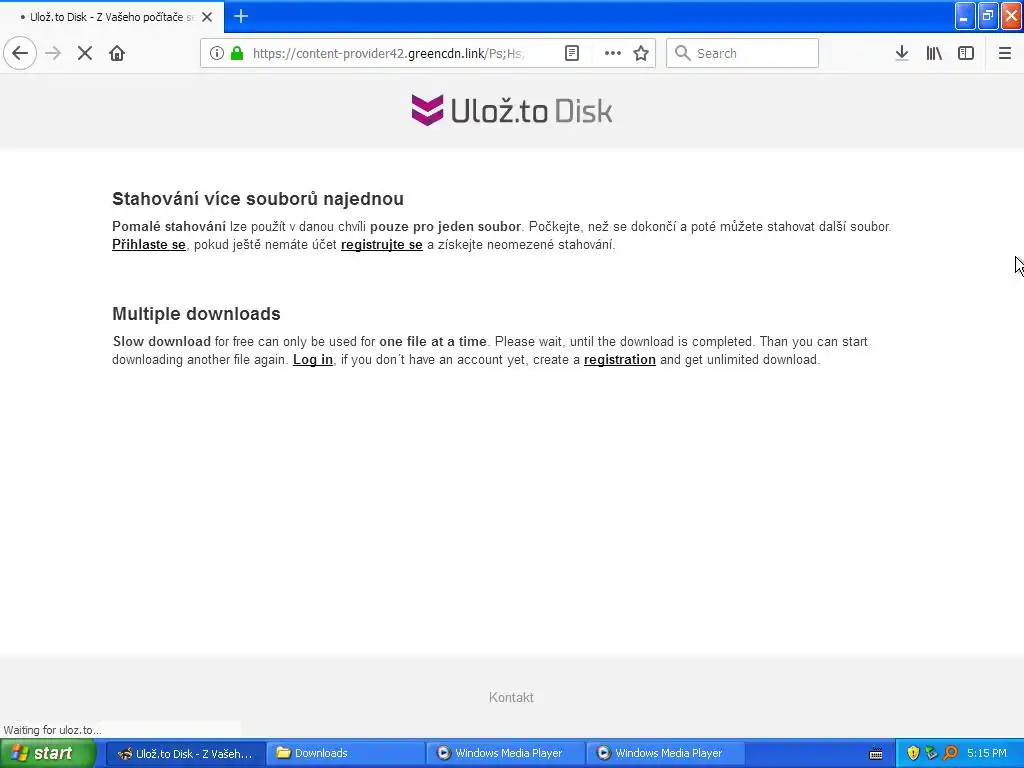Toggle reader view in address bar
The image size is (1024, 768).
point(571,53)
